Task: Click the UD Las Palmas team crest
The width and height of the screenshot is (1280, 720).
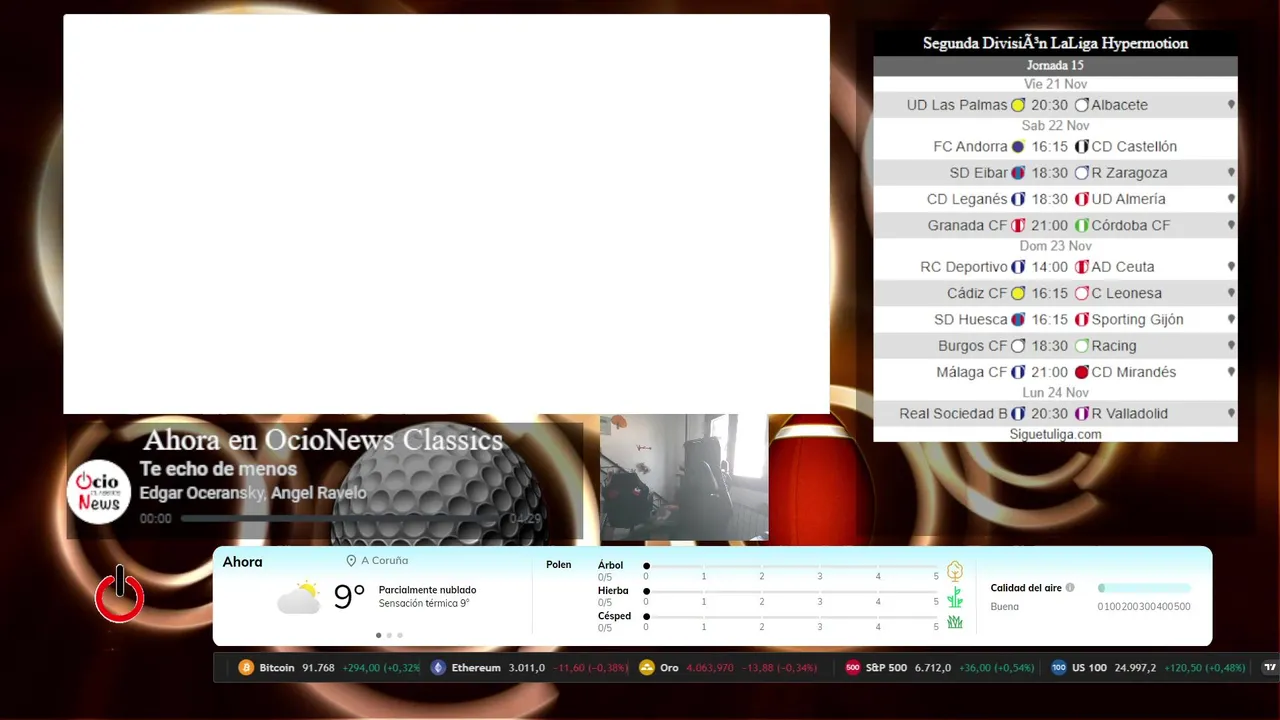Action: [x=1018, y=105]
